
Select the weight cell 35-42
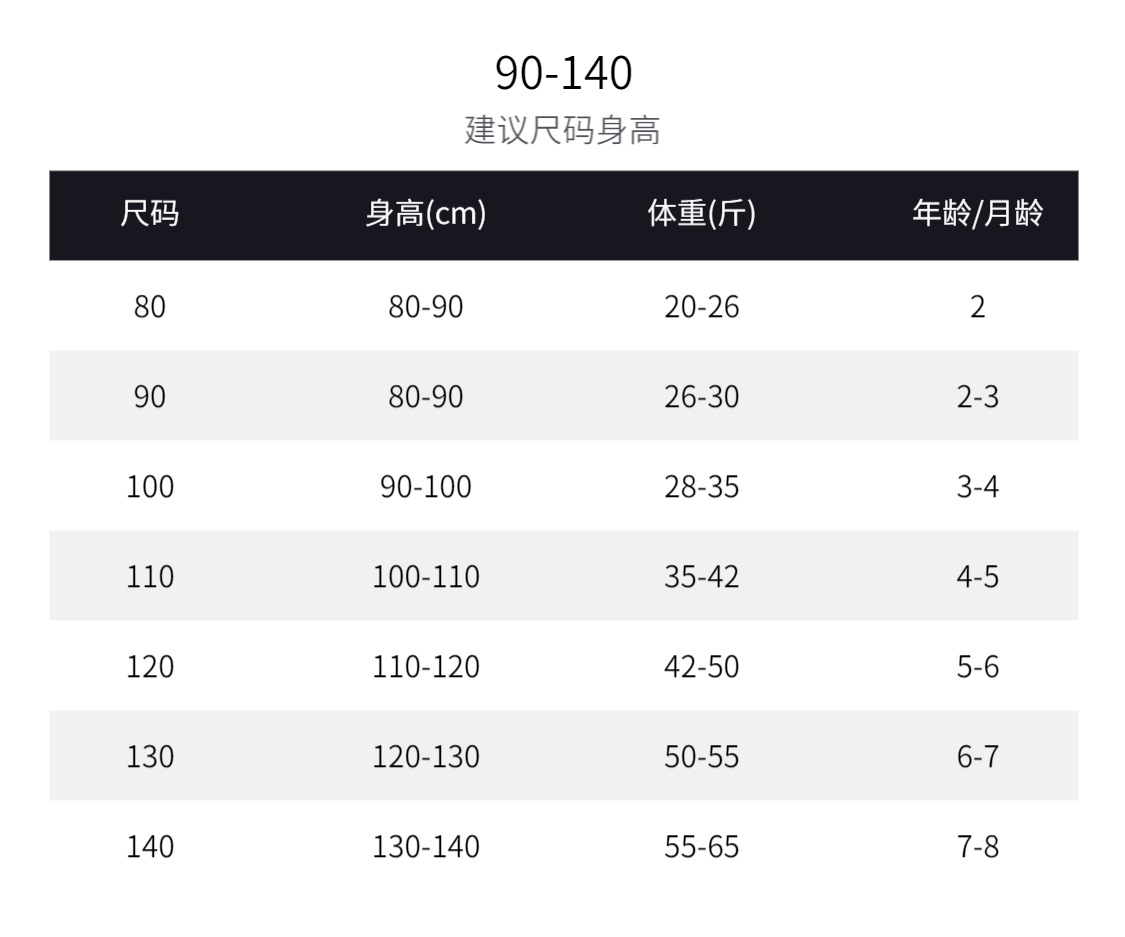click(x=702, y=576)
